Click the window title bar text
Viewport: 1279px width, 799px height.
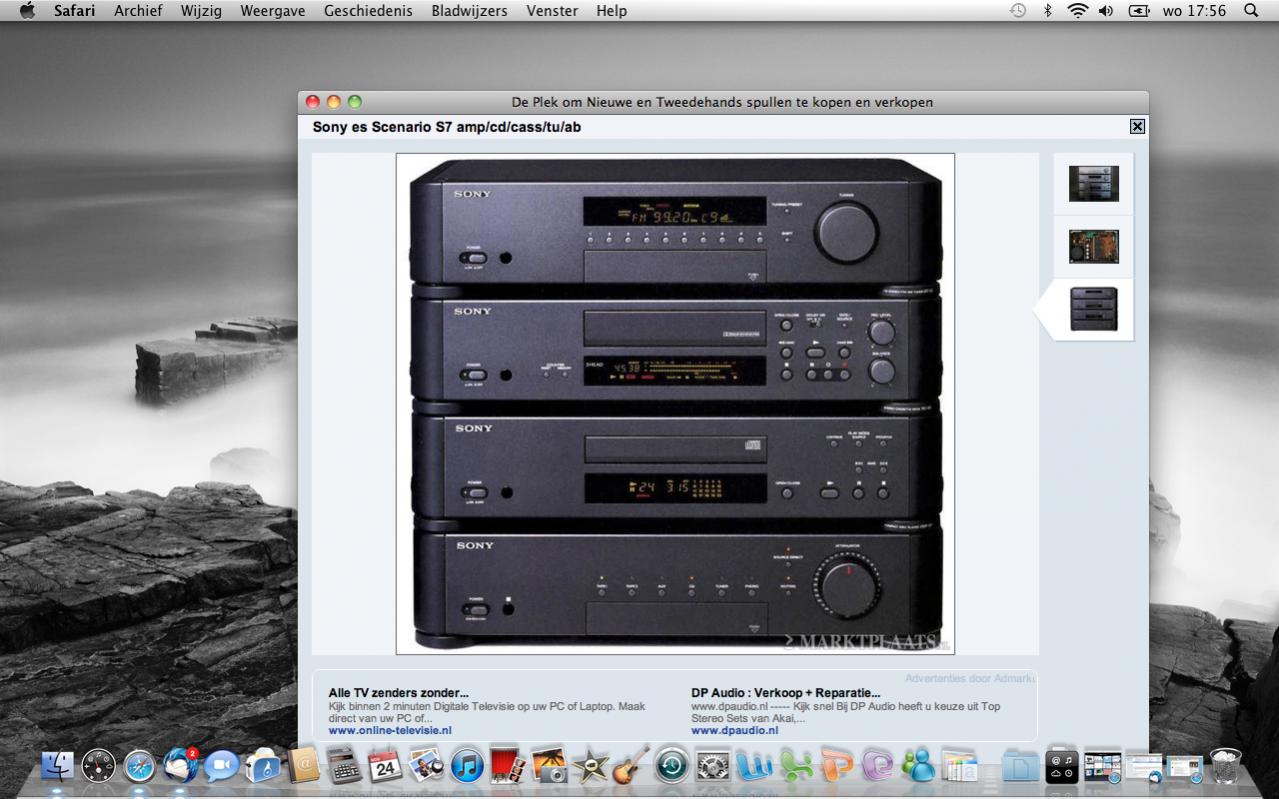point(722,102)
